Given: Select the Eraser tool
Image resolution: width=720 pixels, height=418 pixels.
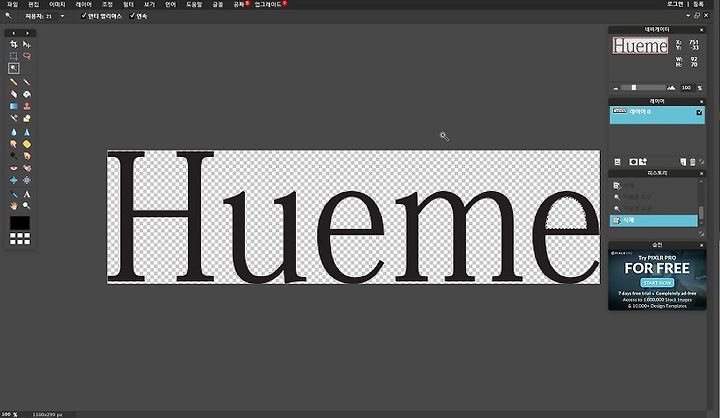Looking at the screenshot, I should (14, 94).
